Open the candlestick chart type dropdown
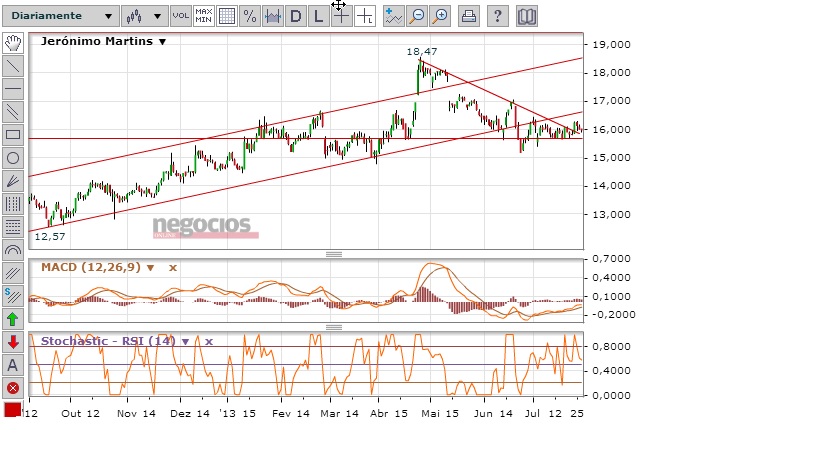819x460 pixels. (145, 16)
